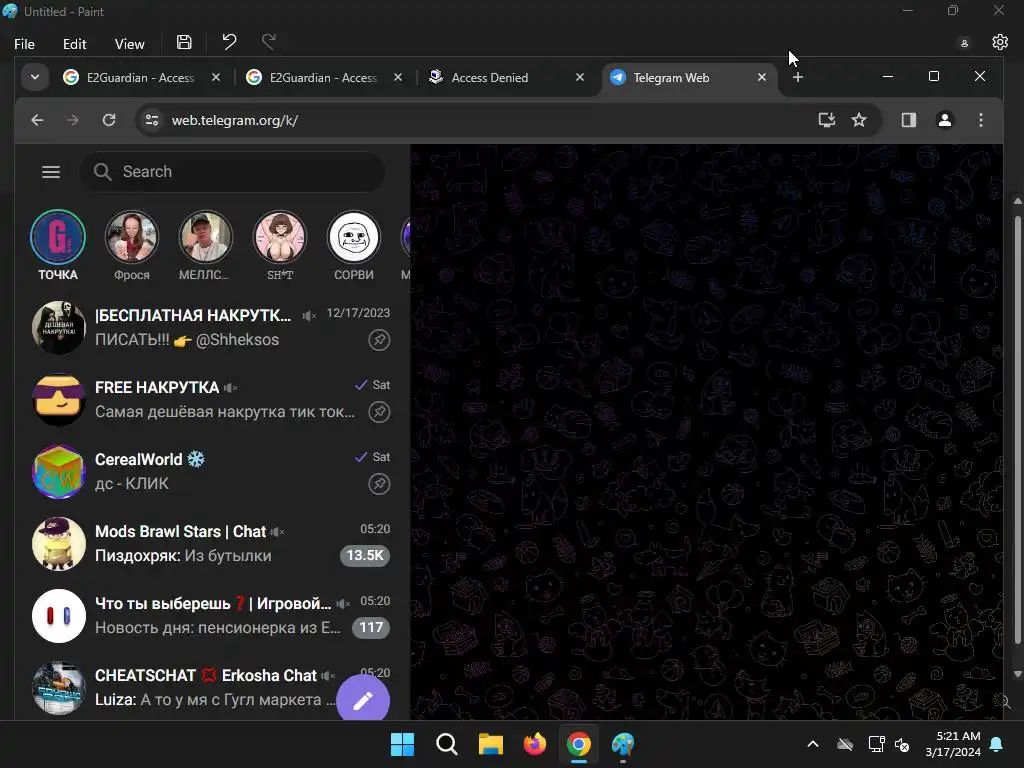Expand the Chrome tab search dropdown
Viewport: 1024px width, 768px height.
35,77
